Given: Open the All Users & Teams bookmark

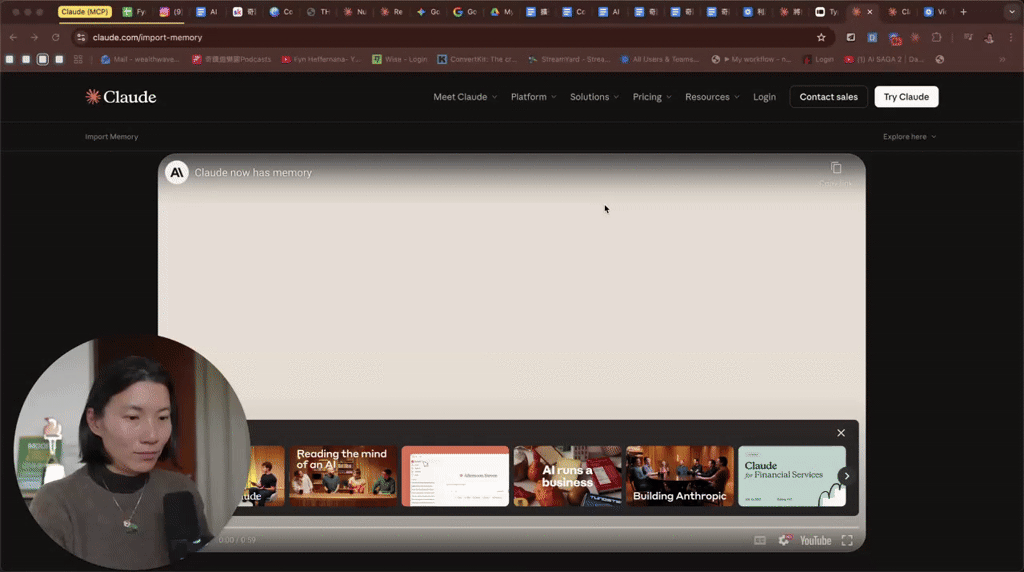Looking at the screenshot, I should 660,59.
